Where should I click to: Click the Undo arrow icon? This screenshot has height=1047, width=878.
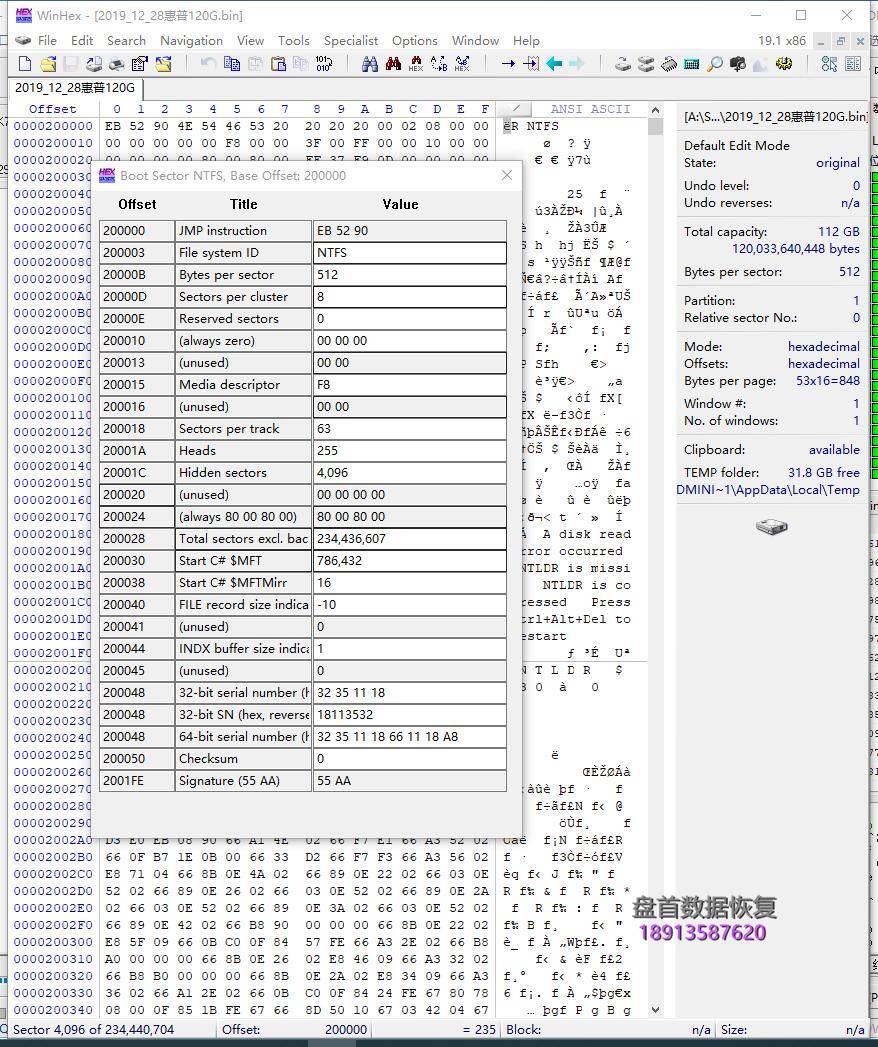[x=208, y=64]
